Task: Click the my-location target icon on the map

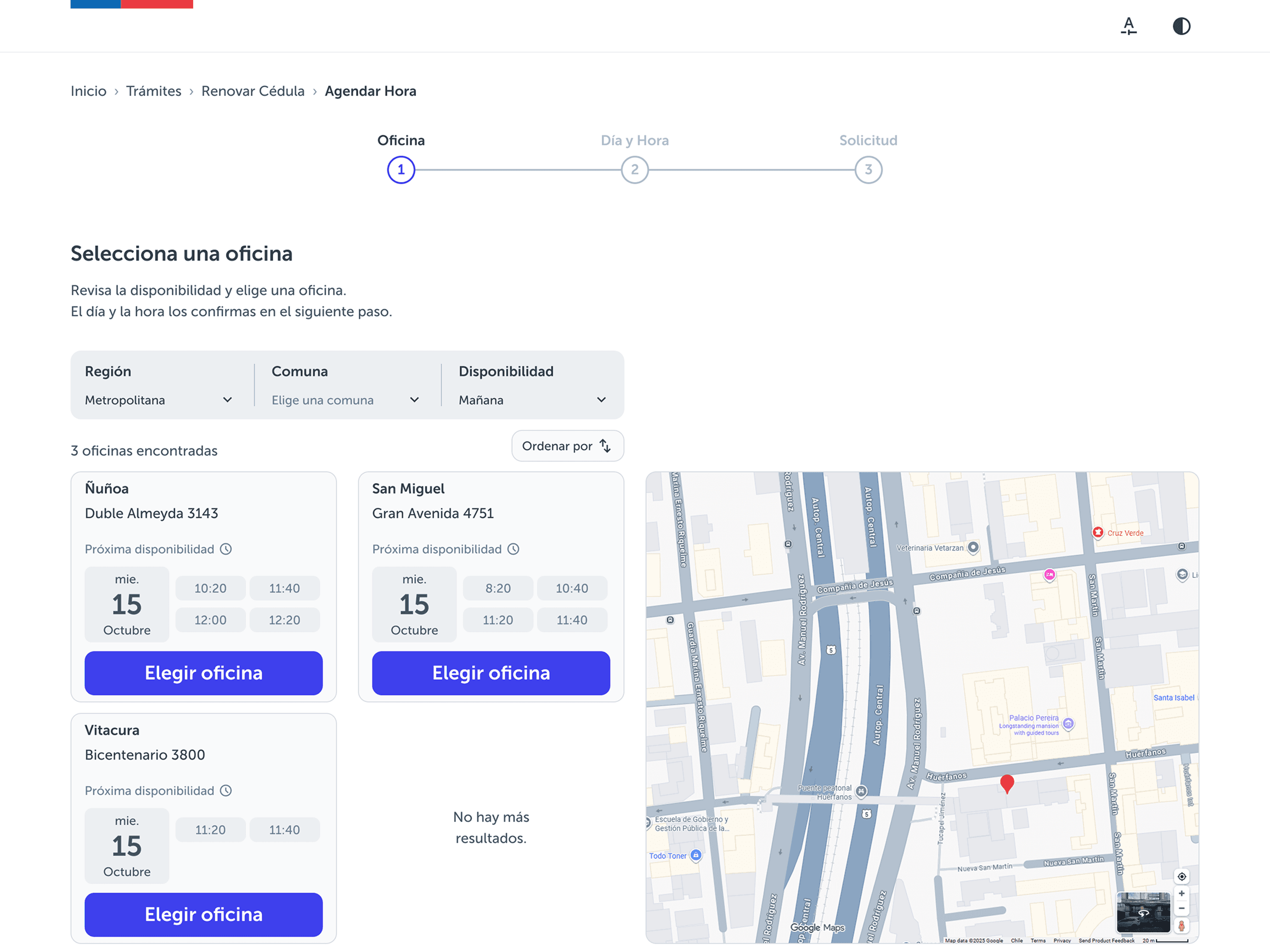Action: tap(1182, 876)
